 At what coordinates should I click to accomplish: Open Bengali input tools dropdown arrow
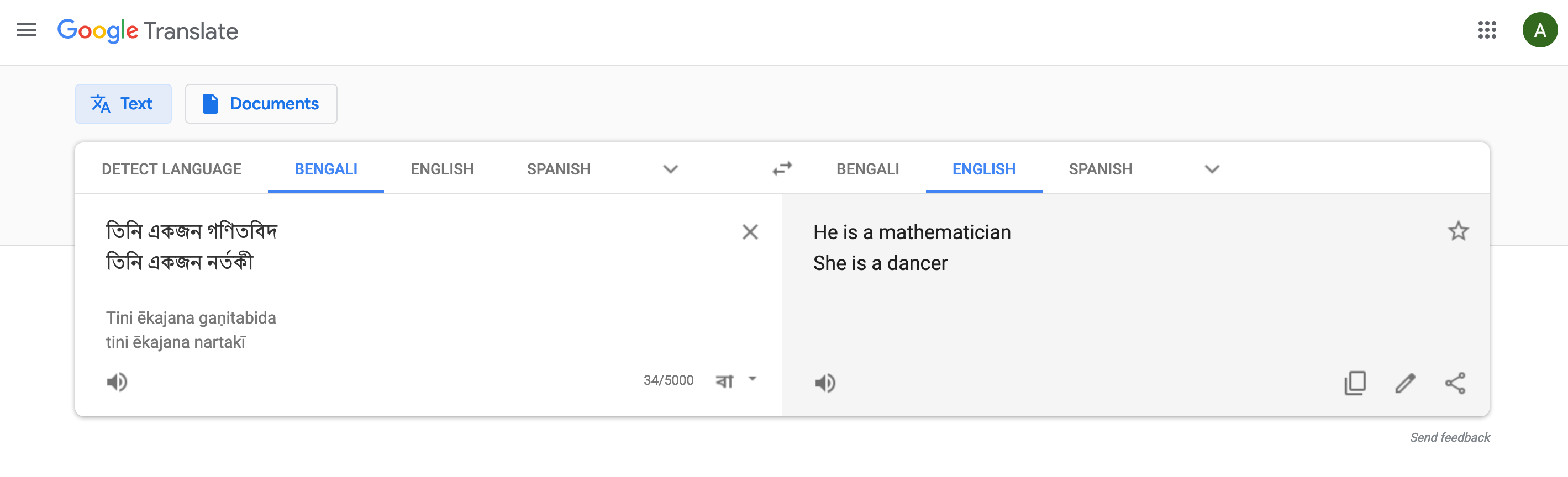753,379
